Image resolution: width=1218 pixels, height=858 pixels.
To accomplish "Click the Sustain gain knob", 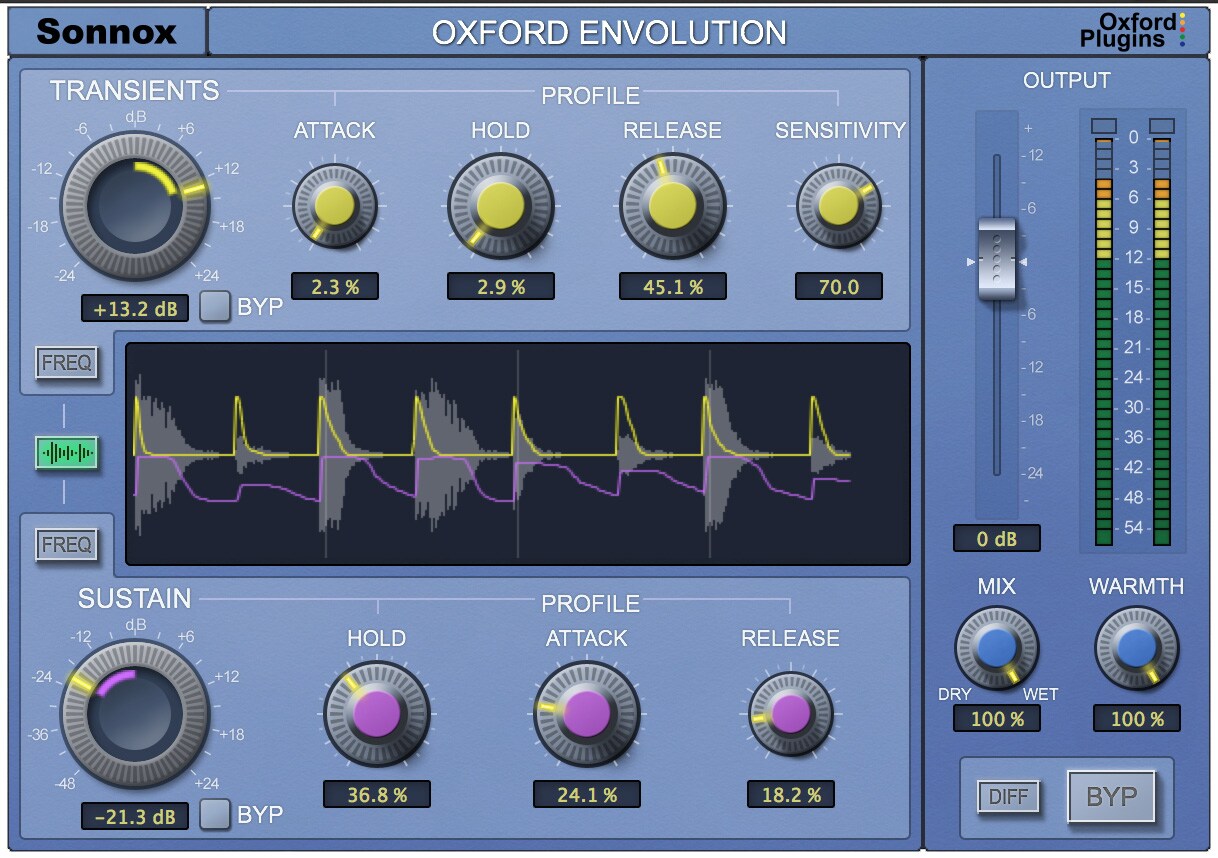I will 135,714.
